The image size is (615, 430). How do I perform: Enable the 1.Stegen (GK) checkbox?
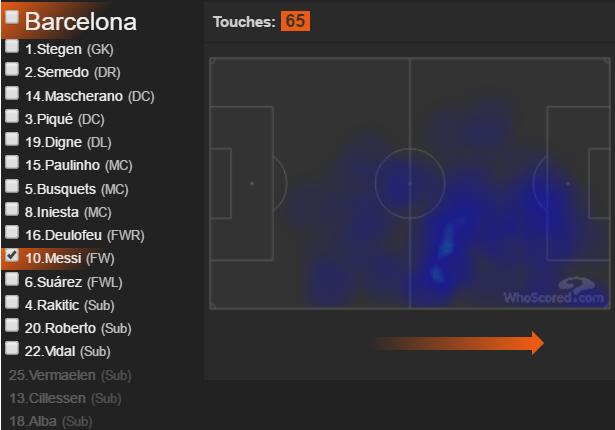tap(12, 47)
